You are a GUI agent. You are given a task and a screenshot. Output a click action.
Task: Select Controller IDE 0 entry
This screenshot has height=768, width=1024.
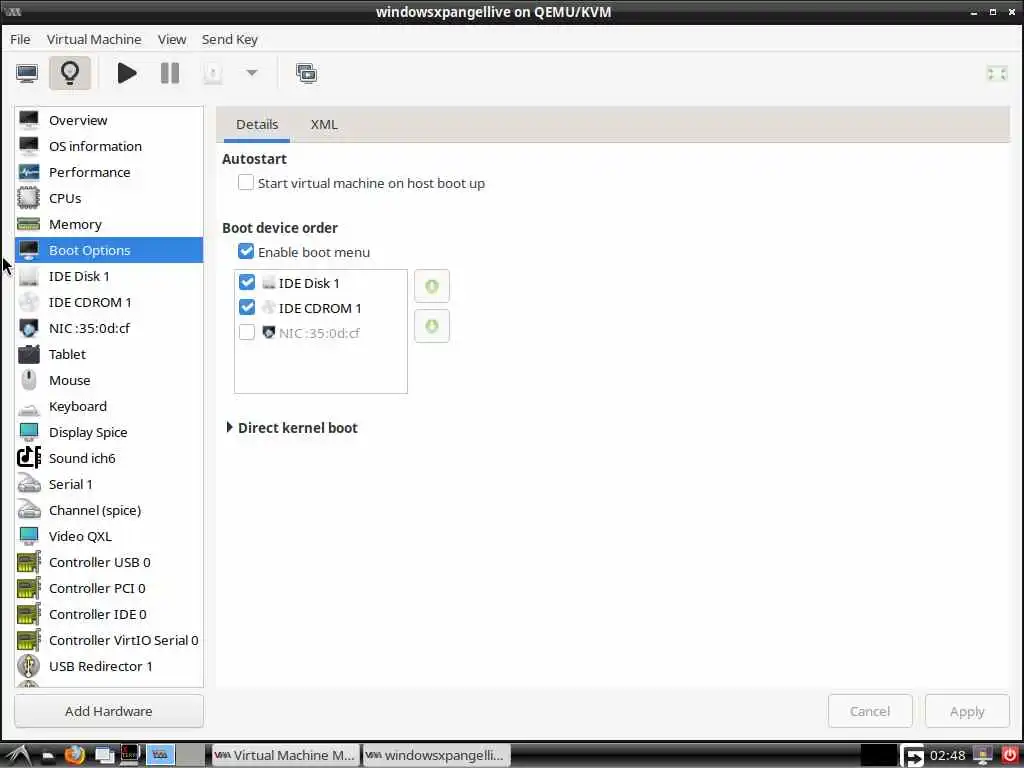pyautogui.click(x=109, y=615)
